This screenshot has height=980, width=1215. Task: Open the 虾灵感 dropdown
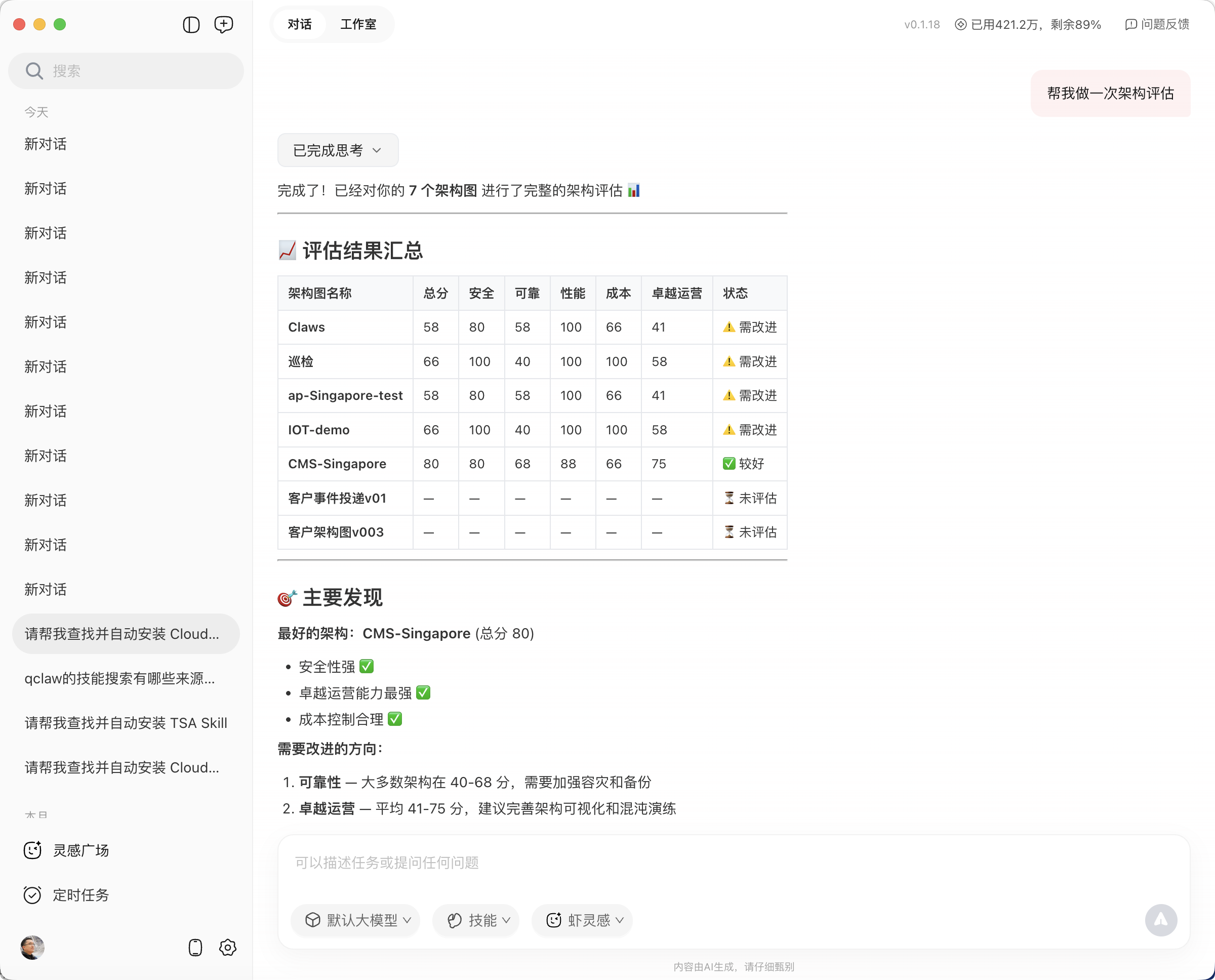[583, 920]
